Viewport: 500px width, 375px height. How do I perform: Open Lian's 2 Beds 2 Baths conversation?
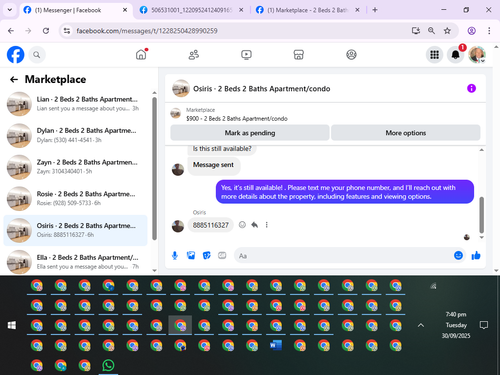click(x=75, y=104)
